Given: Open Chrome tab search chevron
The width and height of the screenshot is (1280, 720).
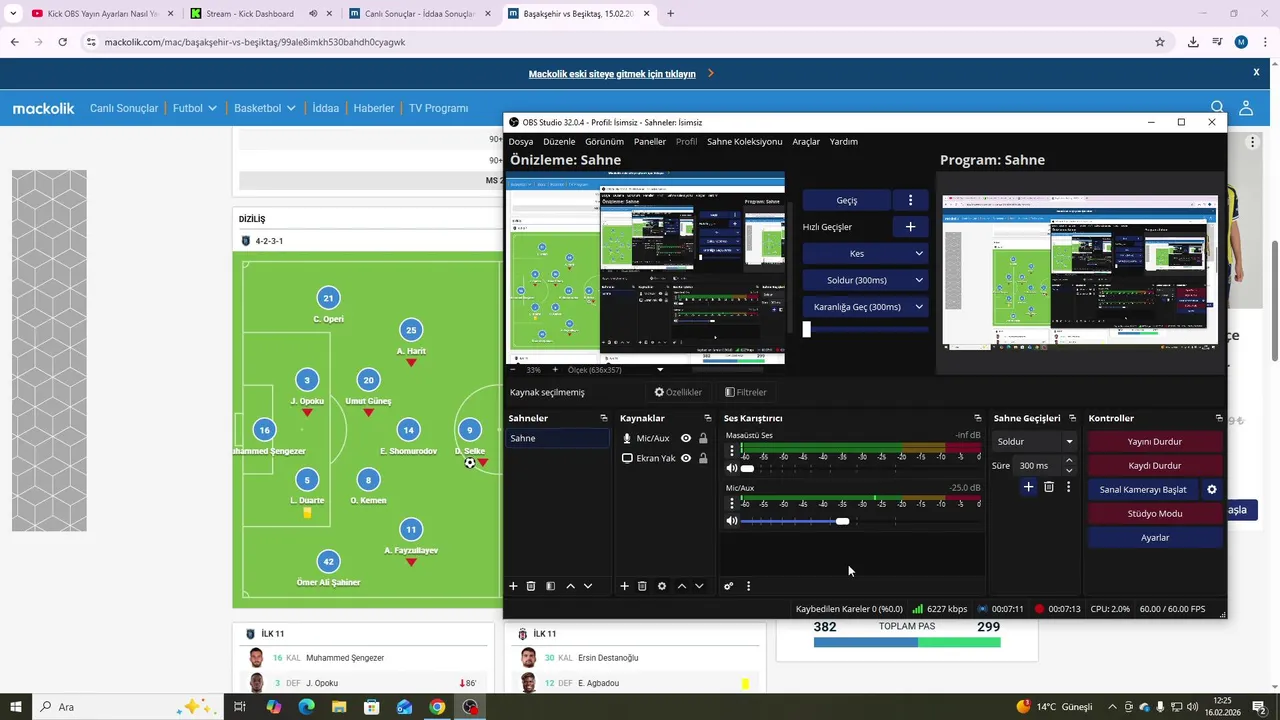Looking at the screenshot, I should tap(14, 14).
